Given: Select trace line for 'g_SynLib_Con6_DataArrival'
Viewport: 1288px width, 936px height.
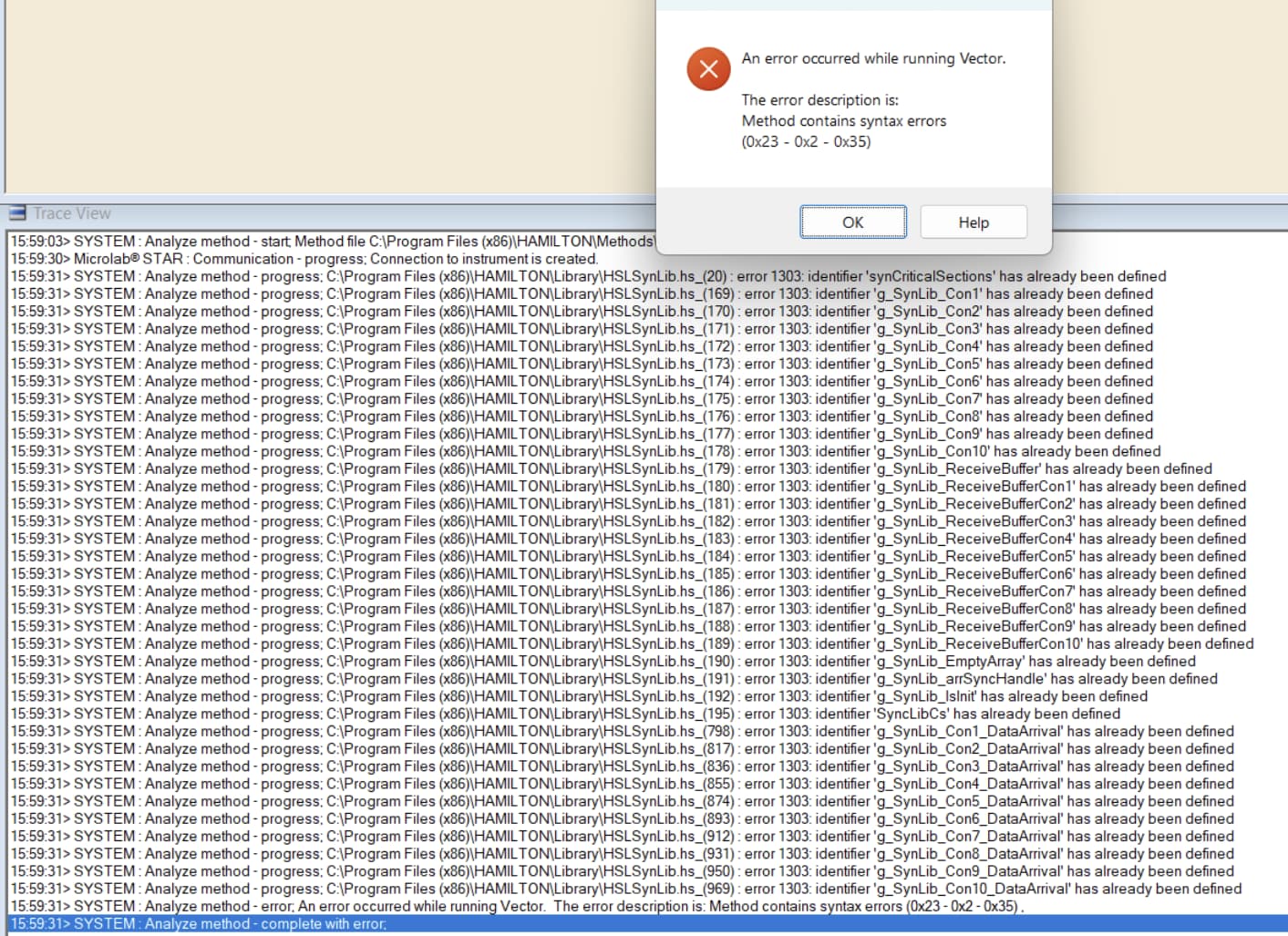Looking at the screenshot, I should pyautogui.click(x=623, y=818).
